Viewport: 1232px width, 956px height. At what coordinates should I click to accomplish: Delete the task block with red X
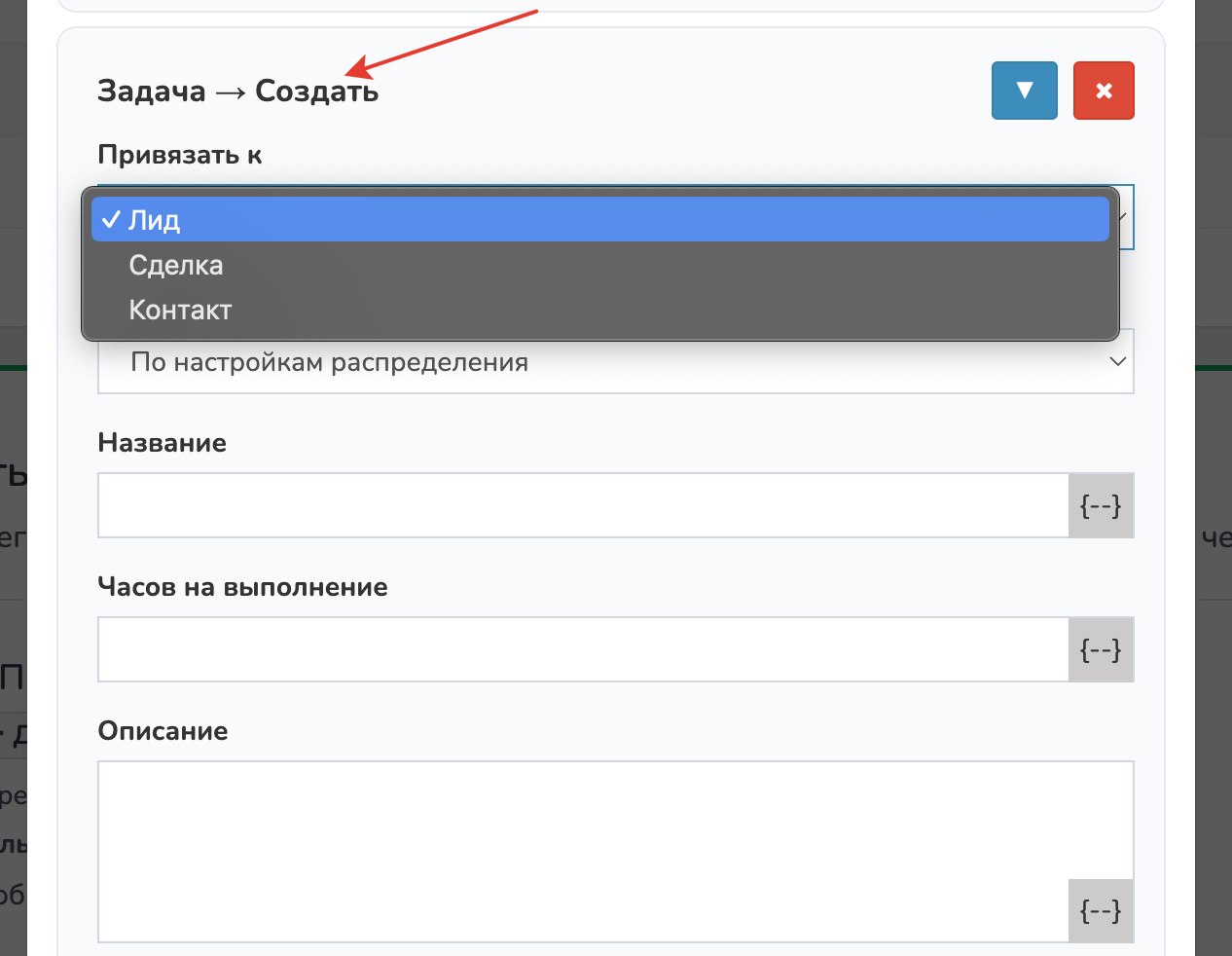click(1104, 91)
